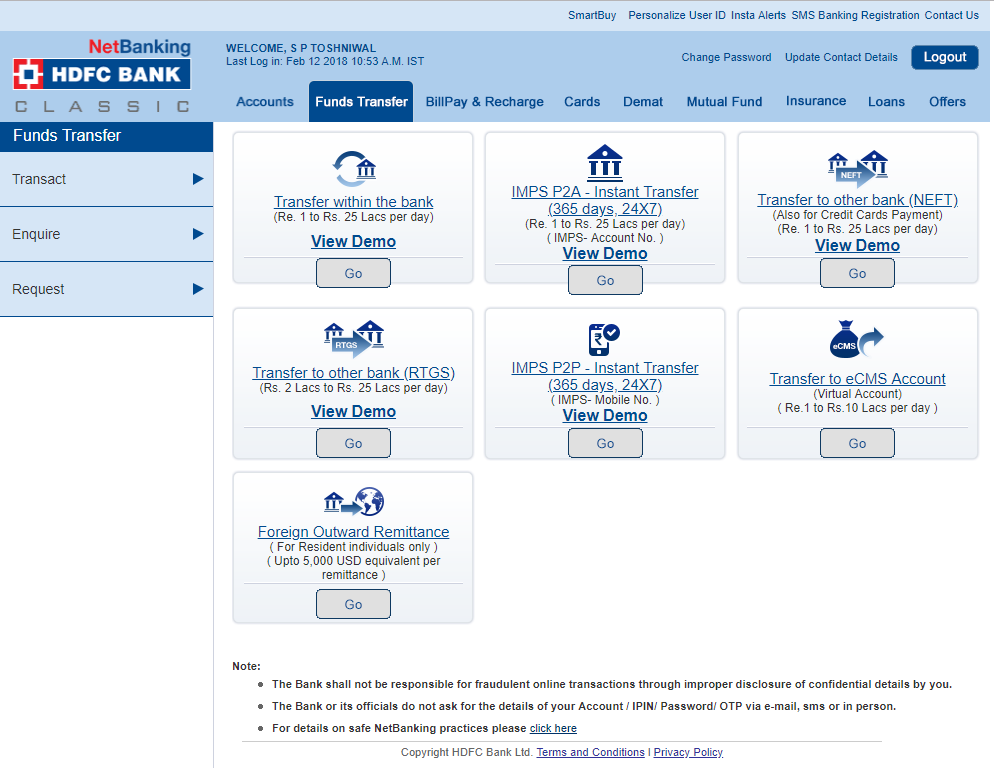The width and height of the screenshot is (994, 768).
Task: Click the Last Log in timestamp text
Action: click(325, 62)
